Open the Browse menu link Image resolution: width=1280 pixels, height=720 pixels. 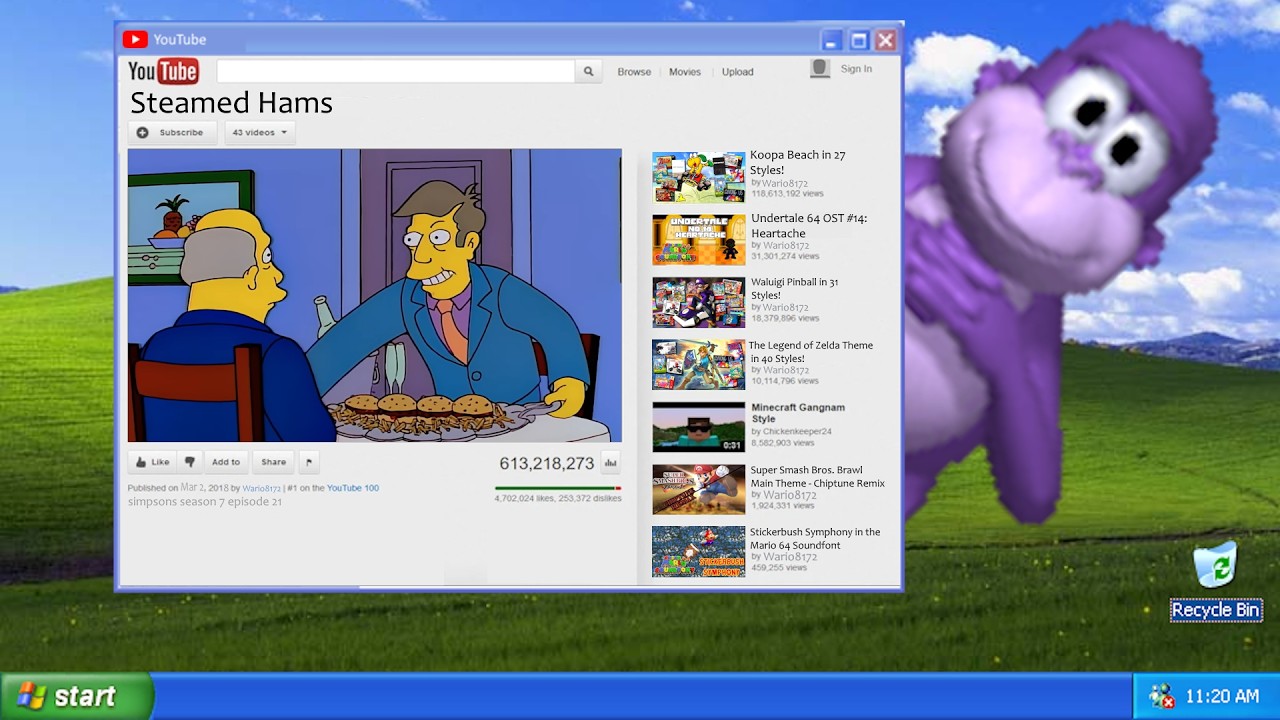(x=634, y=72)
